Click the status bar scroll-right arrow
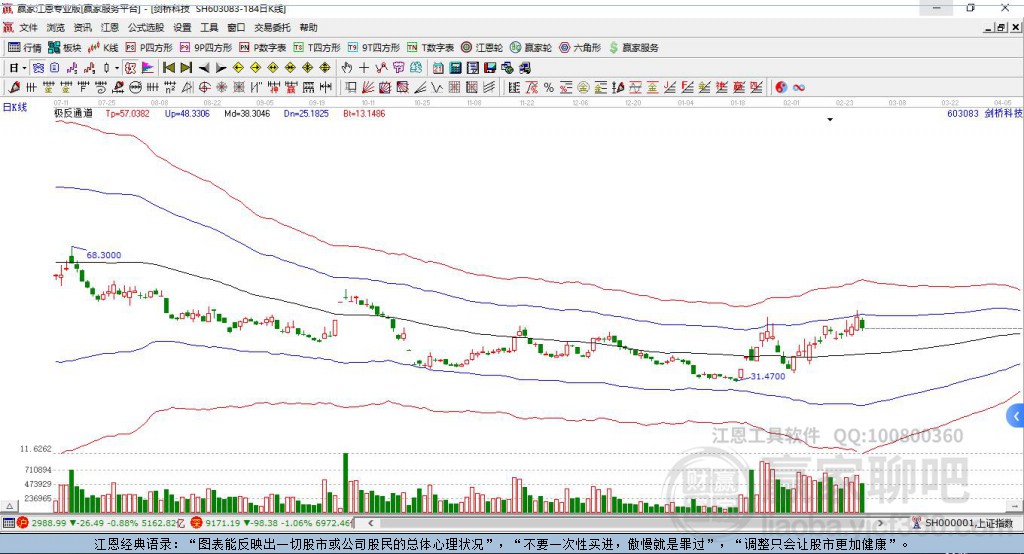This screenshot has width=1024, height=554. click(x=880, y=523)
